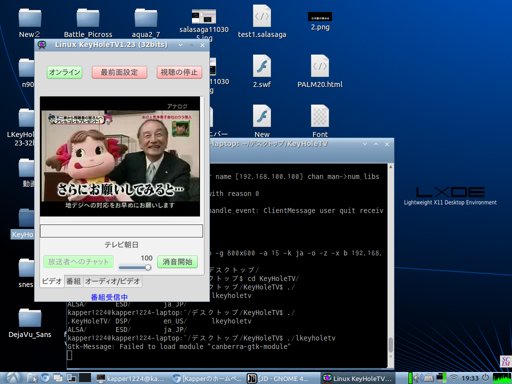
Task: Select the New flash file icon
Action: click(x=262, y=116)
